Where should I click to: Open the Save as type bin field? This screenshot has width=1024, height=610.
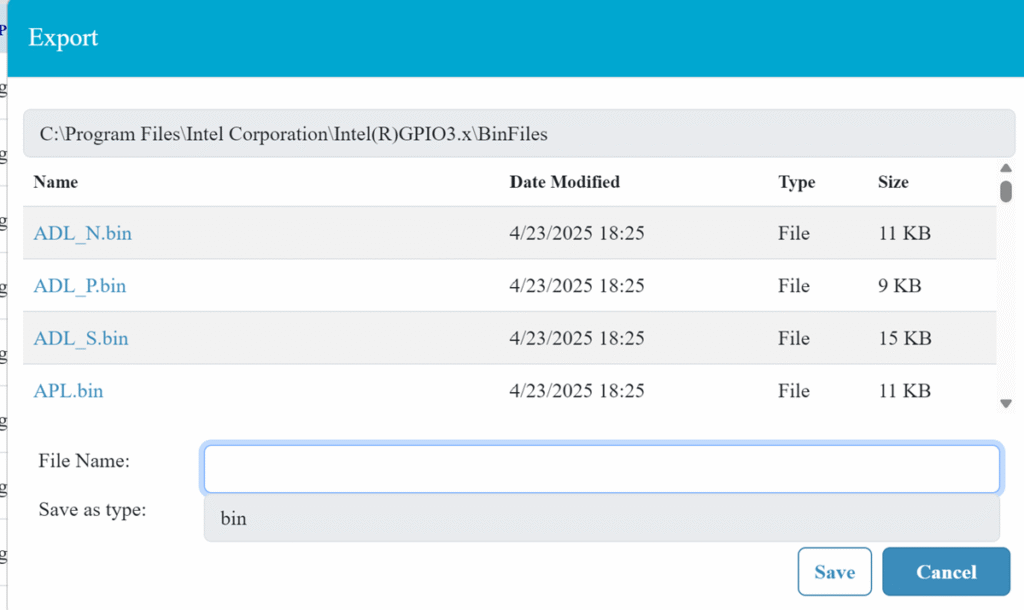pos(601,518)
